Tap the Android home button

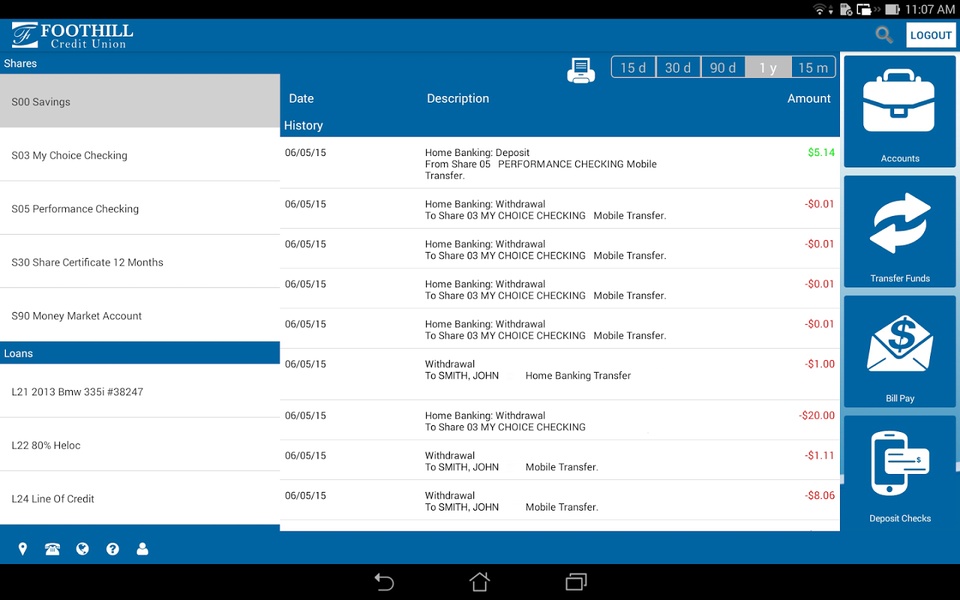click(x=479, y=581)
